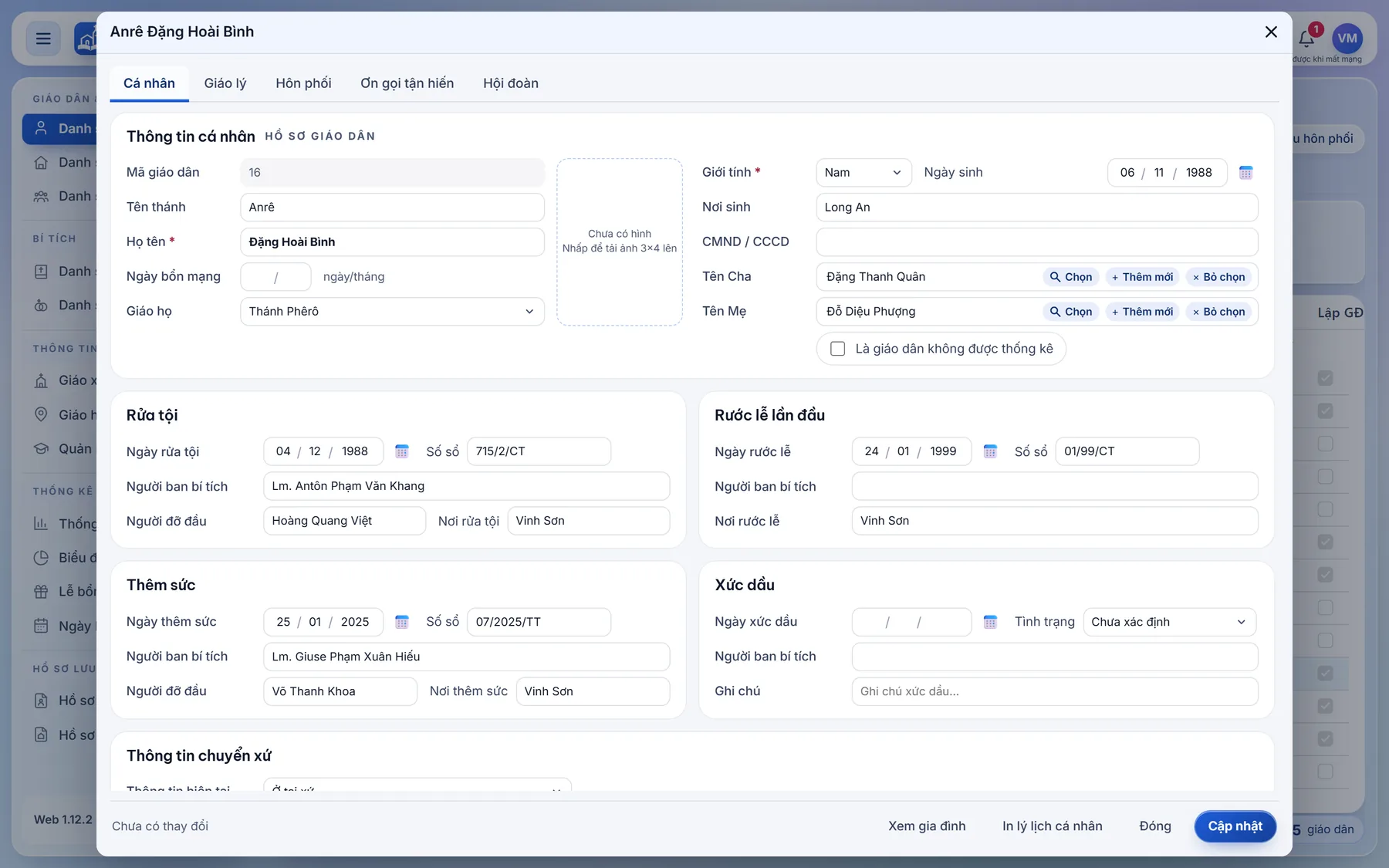Image resolution: width=1389 pixels, height=868 pixels.
Task: Toggle 'Là giáo dân không được thống kê' checkbox
Action: point(837,349)
